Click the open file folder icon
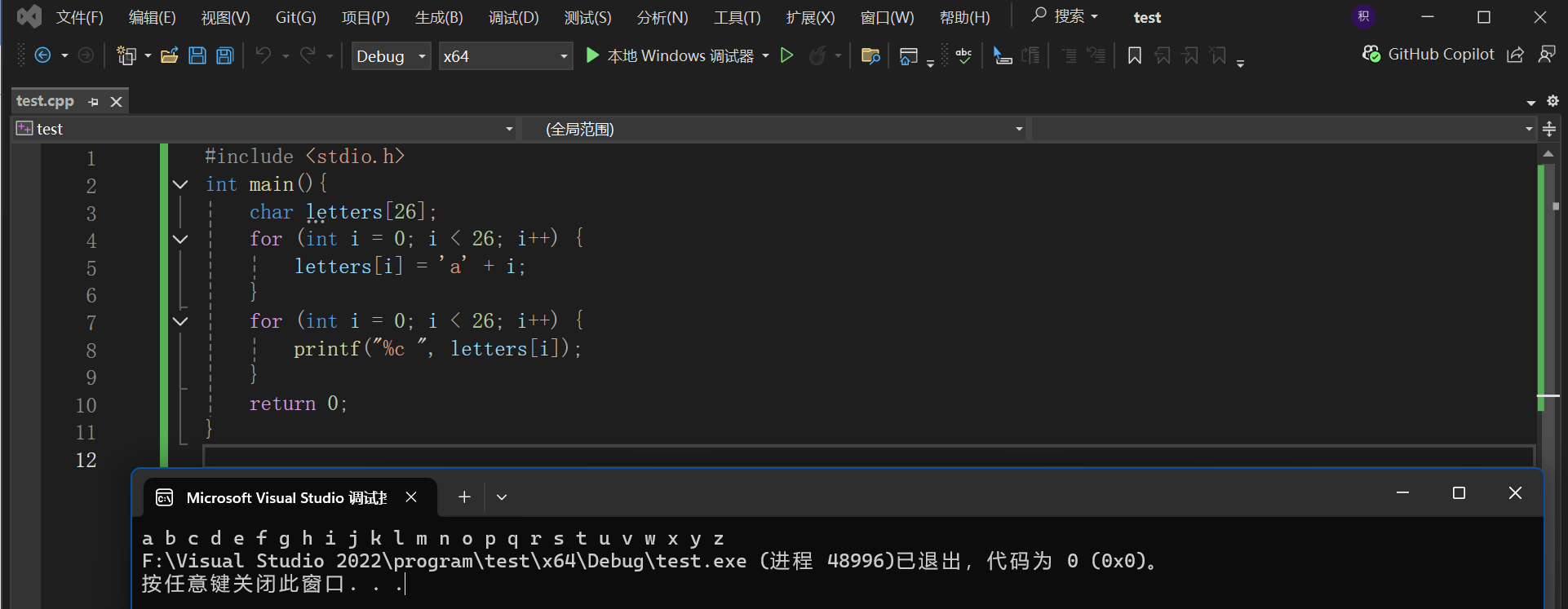 [x=170, y=55]
